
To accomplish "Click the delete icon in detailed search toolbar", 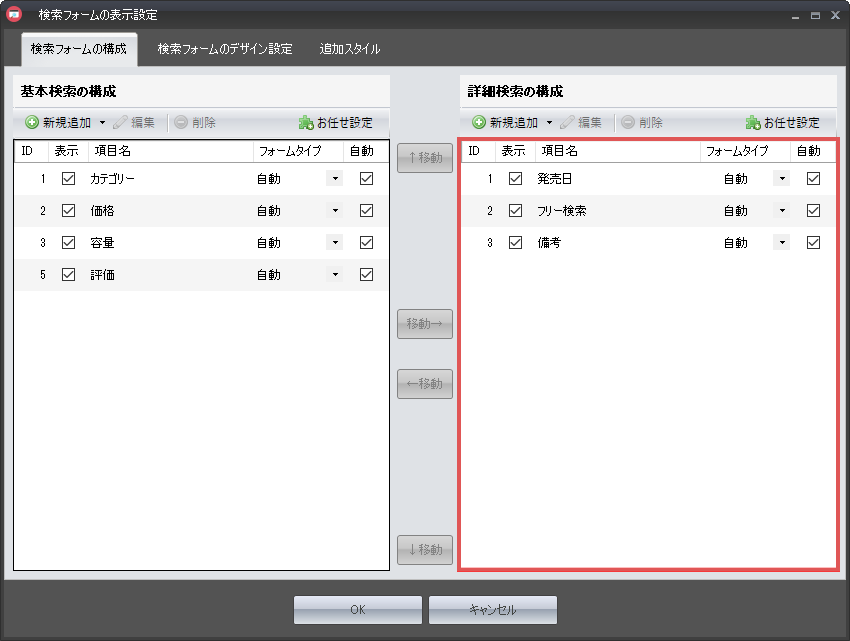I will (627, 123).
